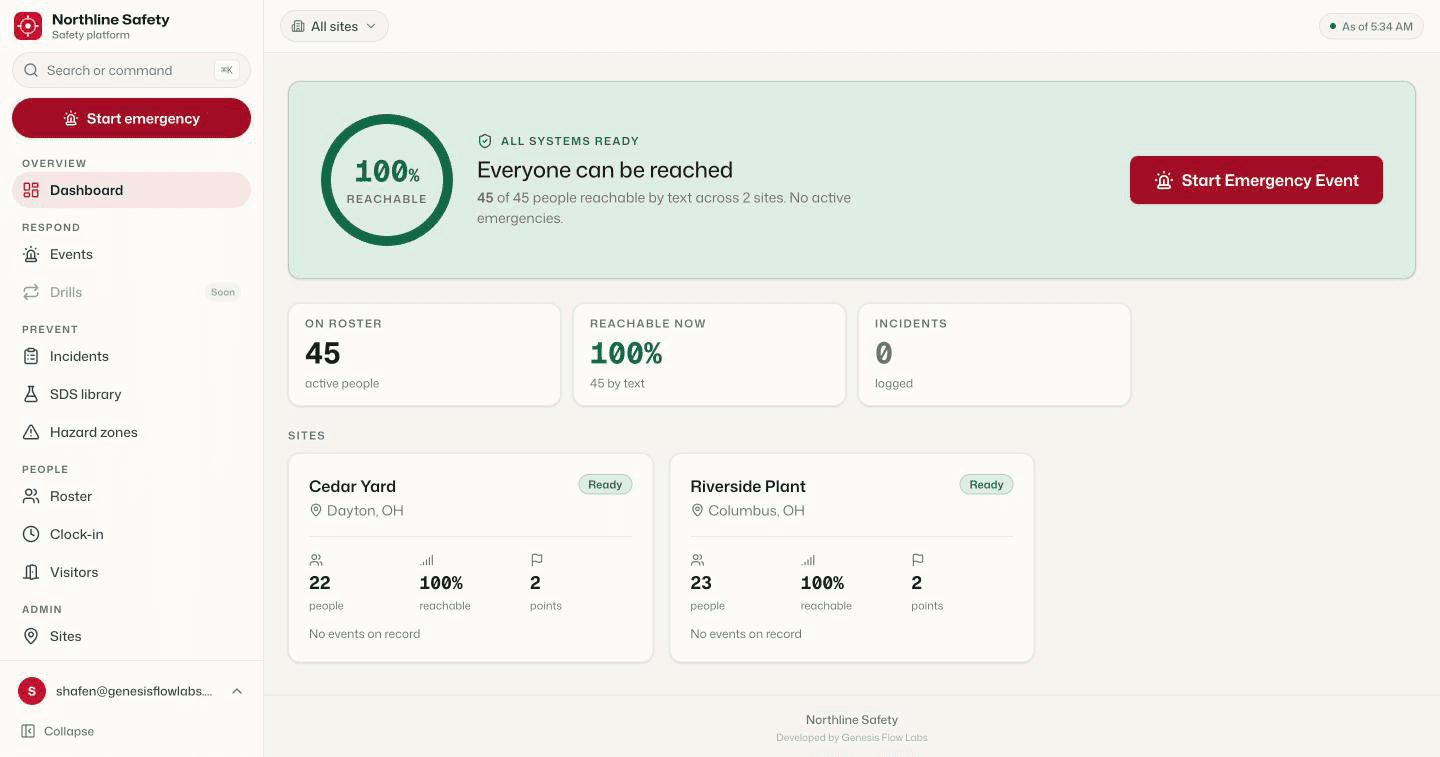Click the Incidents 0 logged stat card
This screenshot has width=1440, height=757.
994,355
